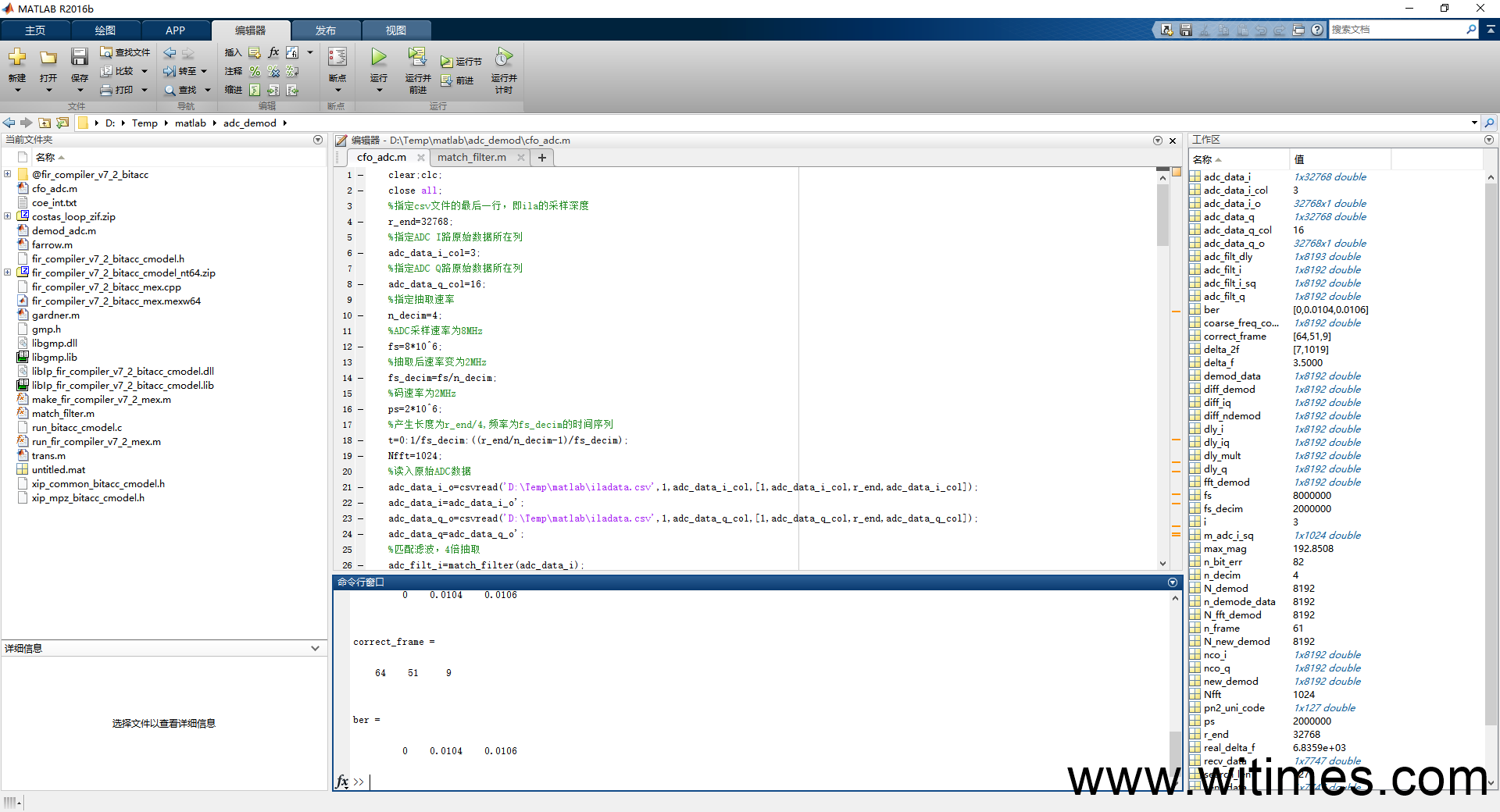Toggle a breakpoint on editor line 10
Viewport: 1500px width, 812px height.
tap(361, 315)
